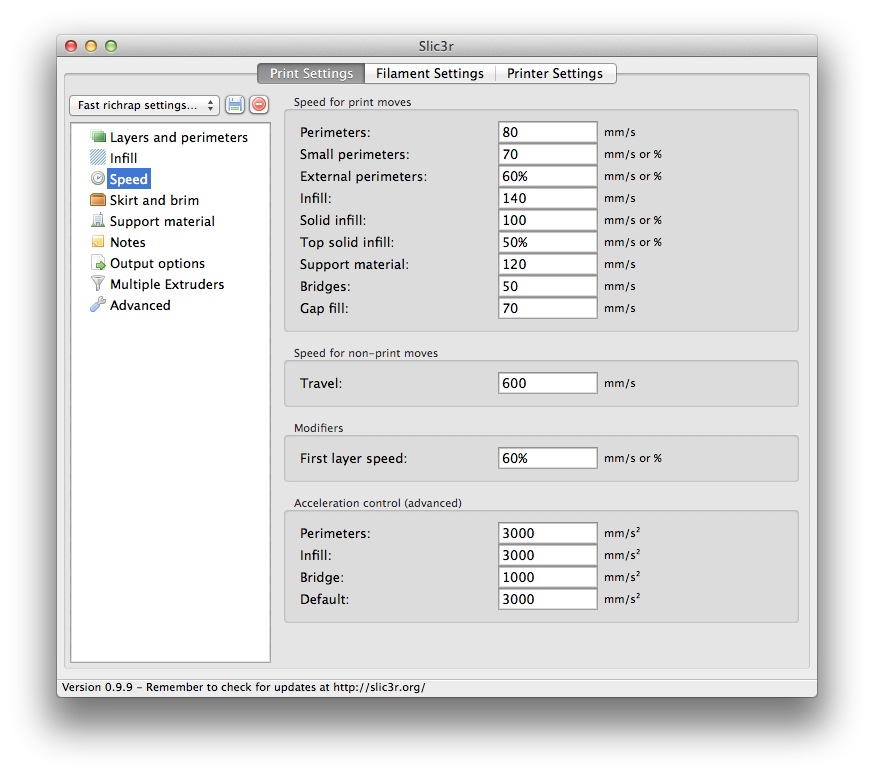Click the Gap fill speed field

(547, 308)
